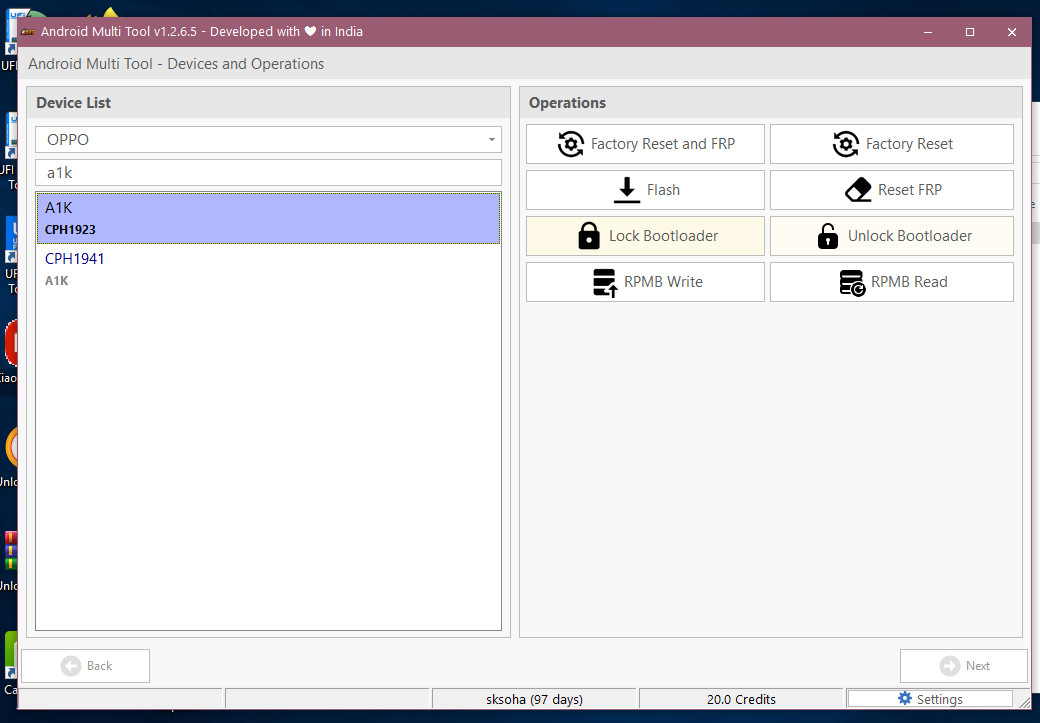Click the Reset FRP eraser icon
The width and height of the screenshot is (1040, 723).
pyautogui.click(x=858, y=190)
